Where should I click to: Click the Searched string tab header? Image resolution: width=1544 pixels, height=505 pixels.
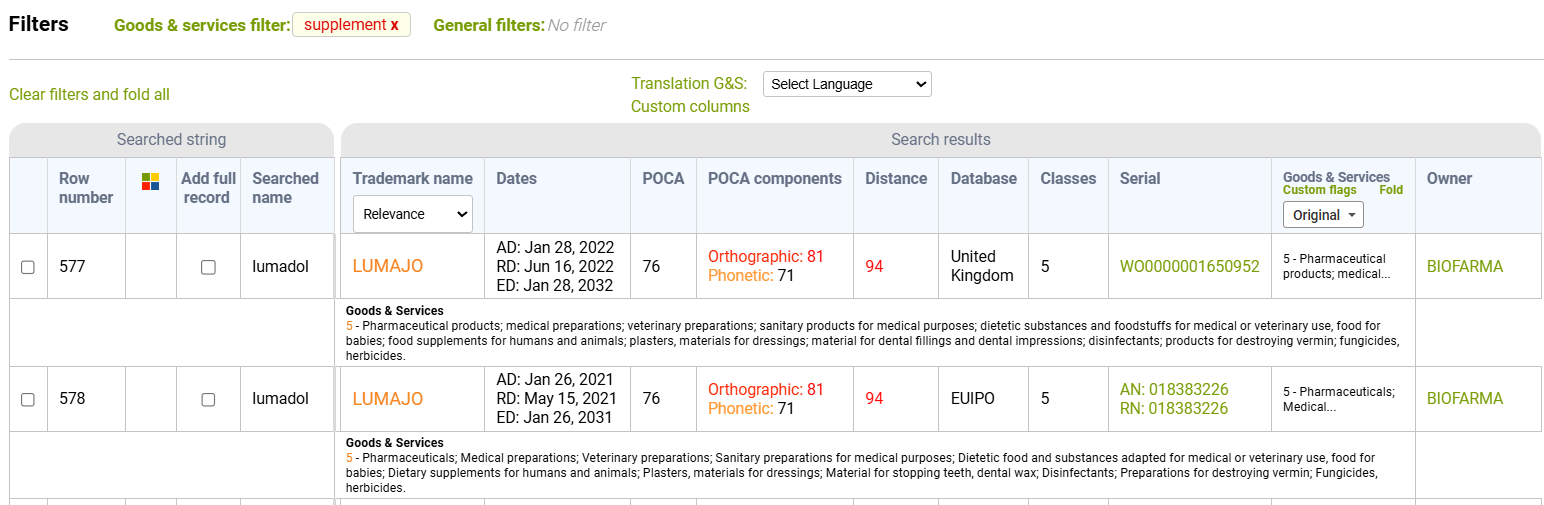(x=171, y=140)
